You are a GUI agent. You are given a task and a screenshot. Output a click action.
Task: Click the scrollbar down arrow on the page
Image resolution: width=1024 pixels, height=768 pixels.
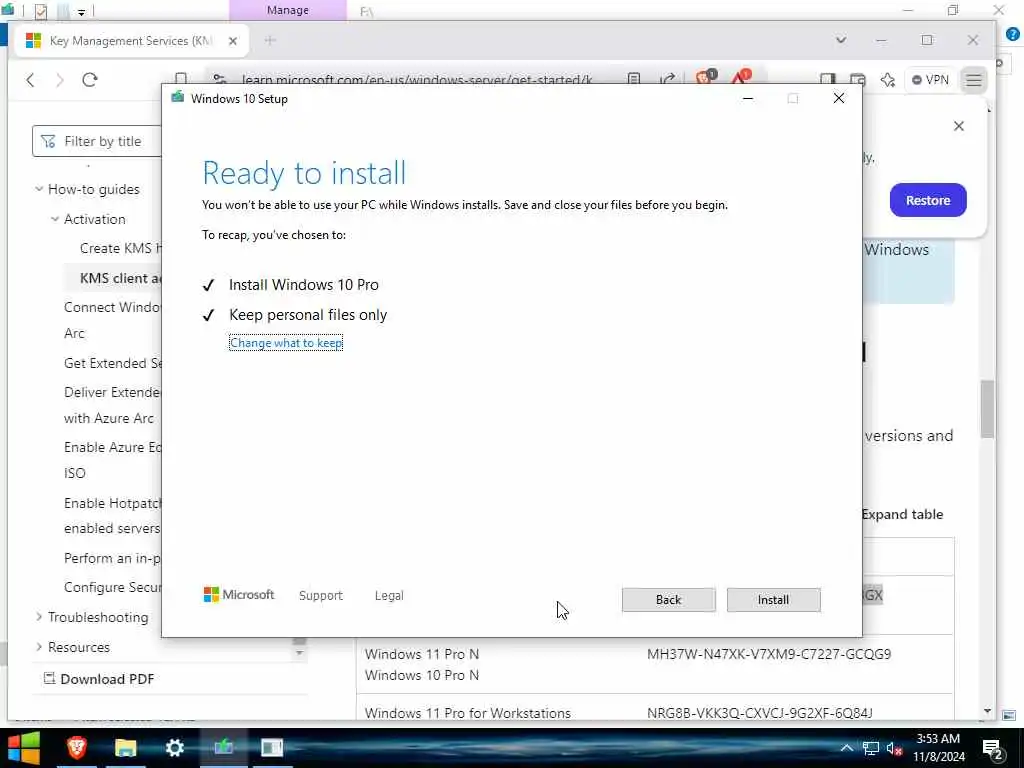[x=987, y=711]
